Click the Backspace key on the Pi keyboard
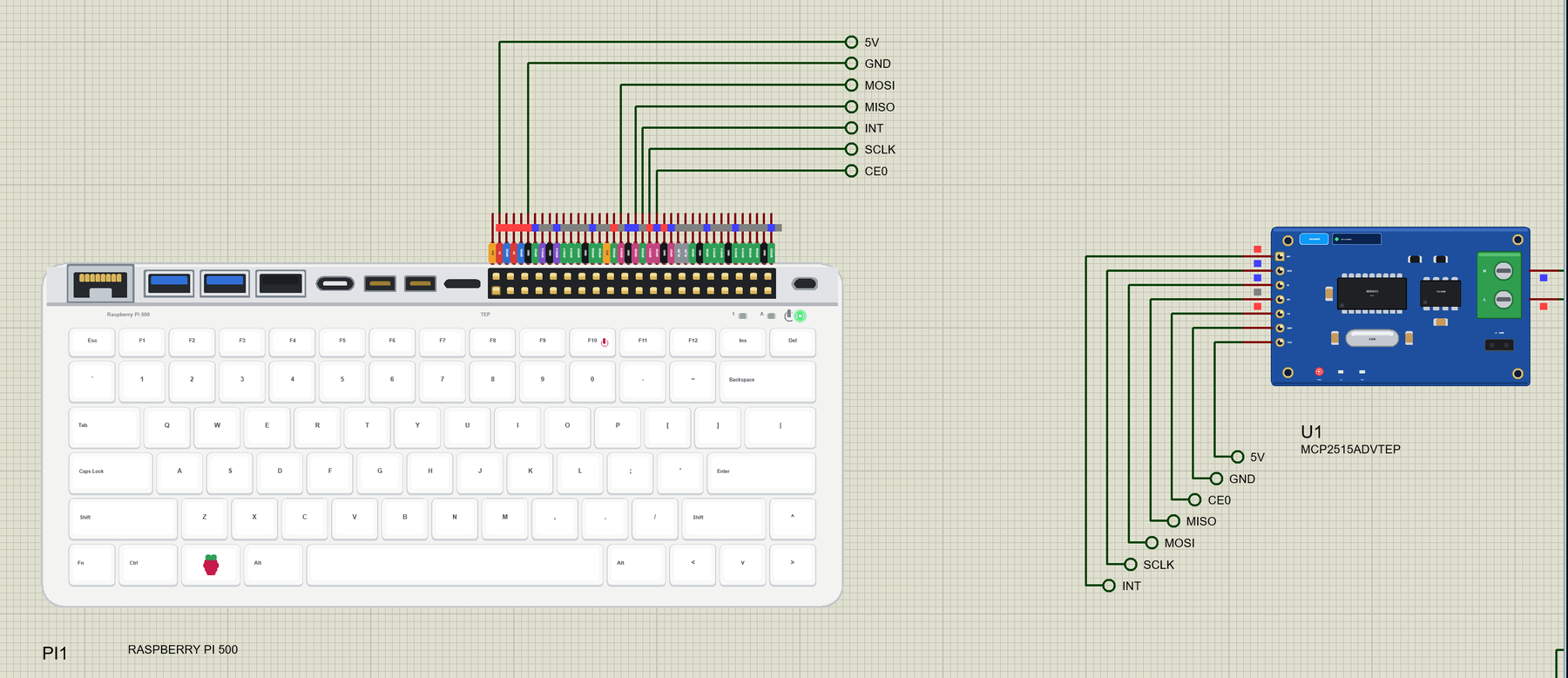 (767, 381)
